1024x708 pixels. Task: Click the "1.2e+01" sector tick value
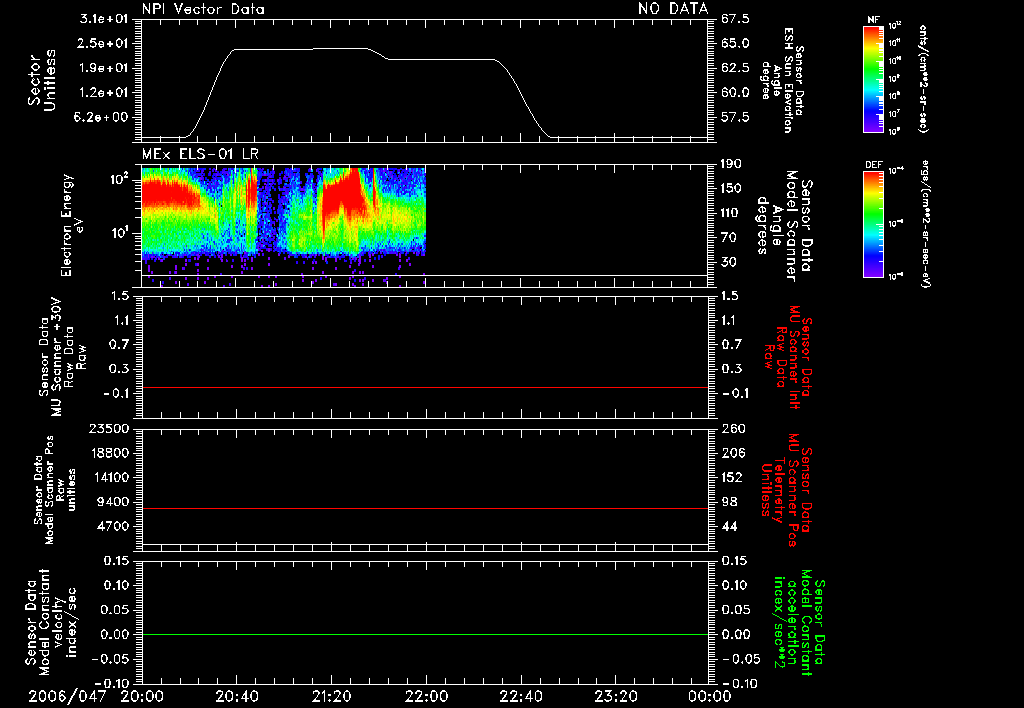tap(104, 93)
